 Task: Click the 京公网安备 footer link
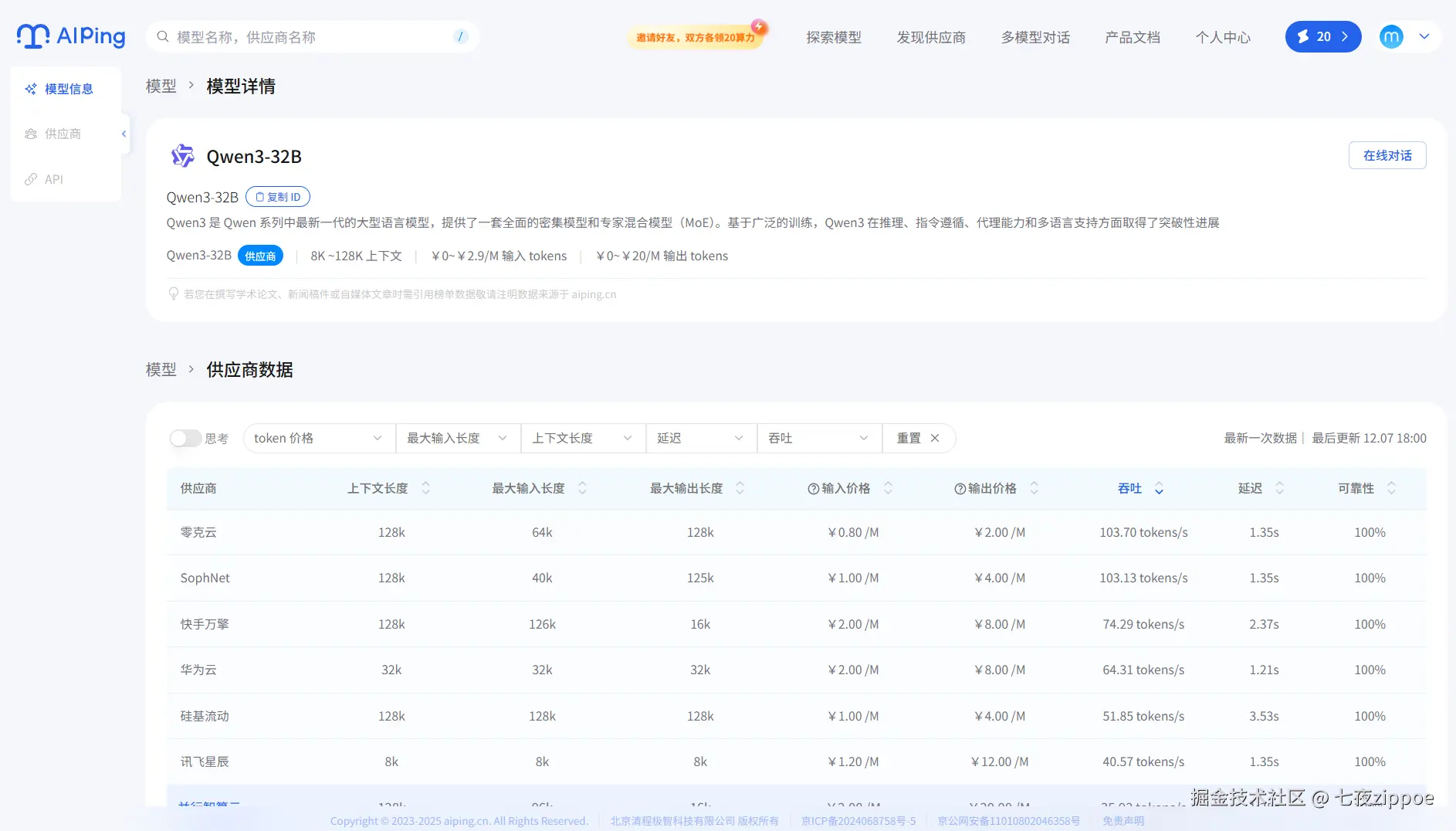1009,821
